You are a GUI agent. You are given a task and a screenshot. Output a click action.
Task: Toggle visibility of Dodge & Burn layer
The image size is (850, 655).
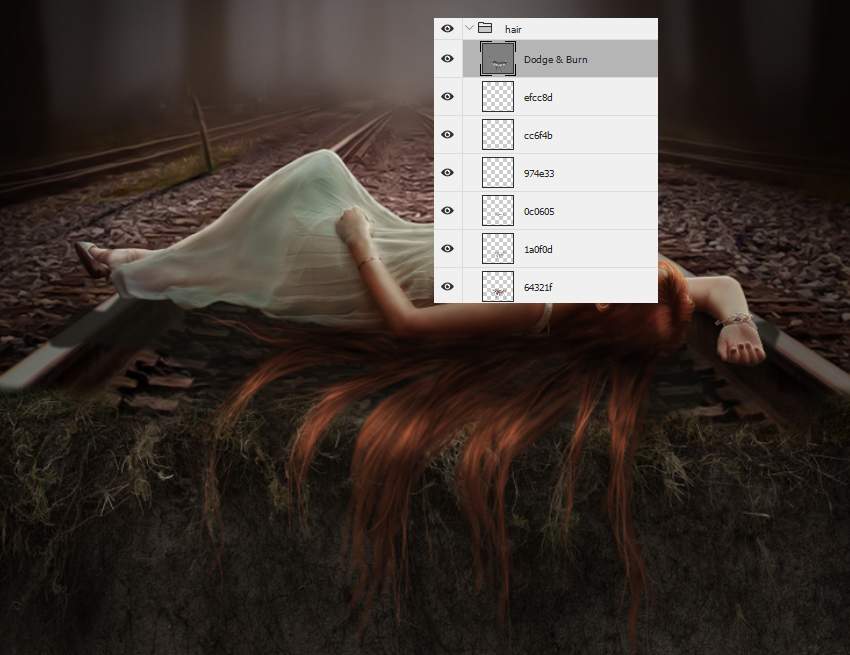pos(447,59)
